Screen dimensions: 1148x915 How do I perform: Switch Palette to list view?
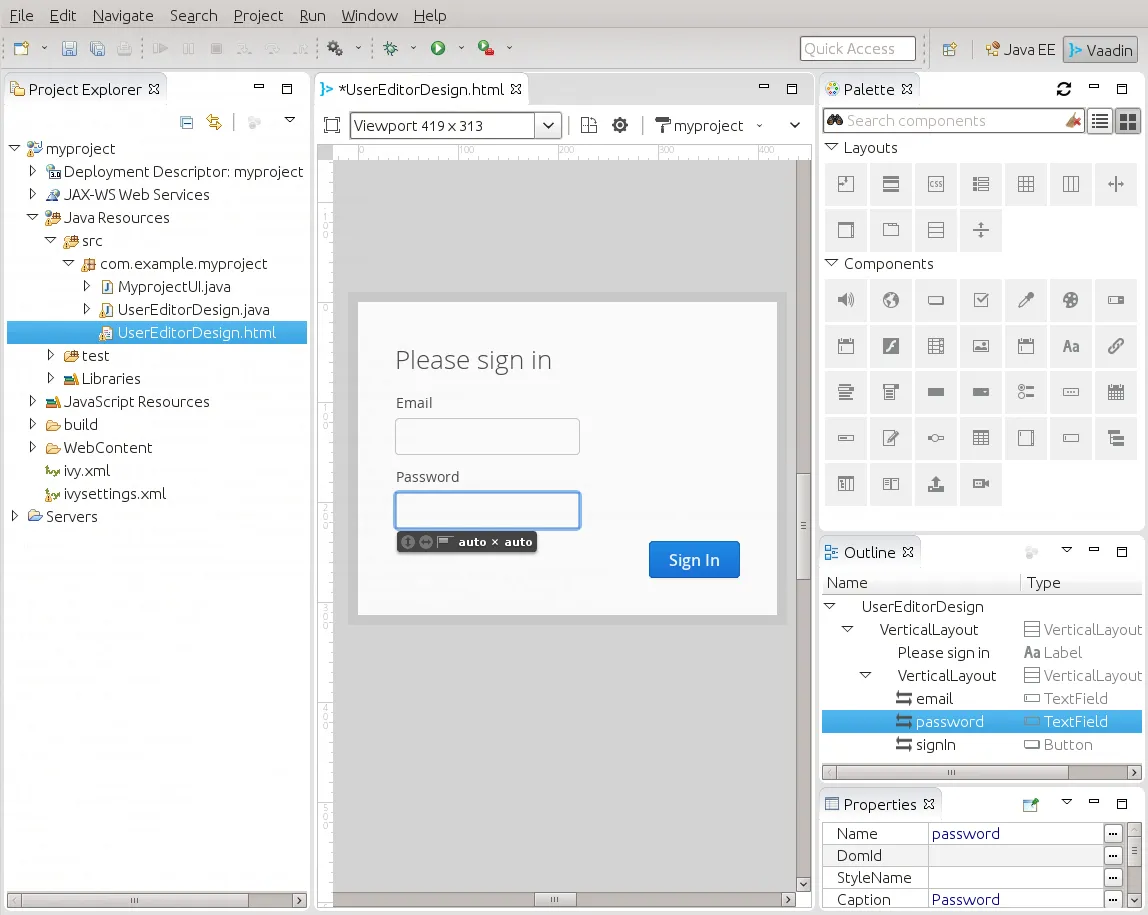[x=1100, y=121]
